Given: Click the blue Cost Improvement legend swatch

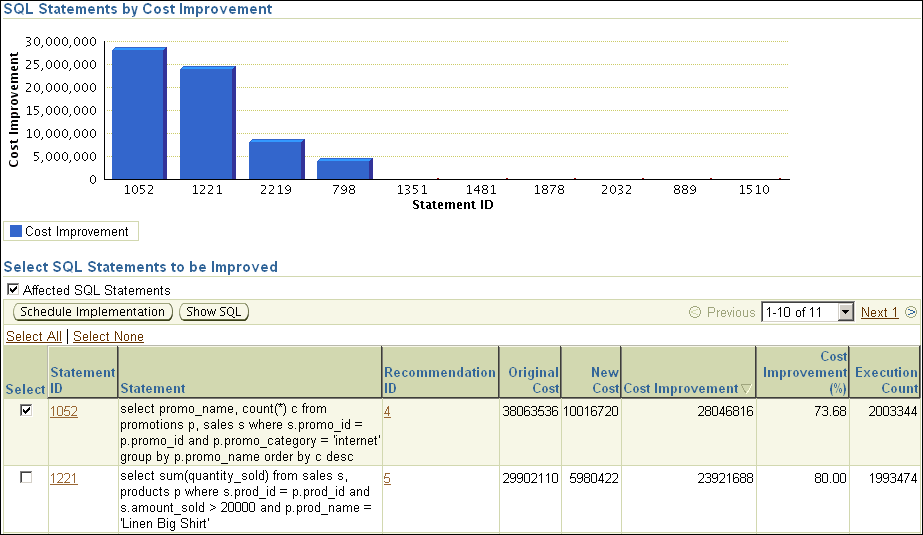Looking at the screenshot, I should [x=15, y=231].
